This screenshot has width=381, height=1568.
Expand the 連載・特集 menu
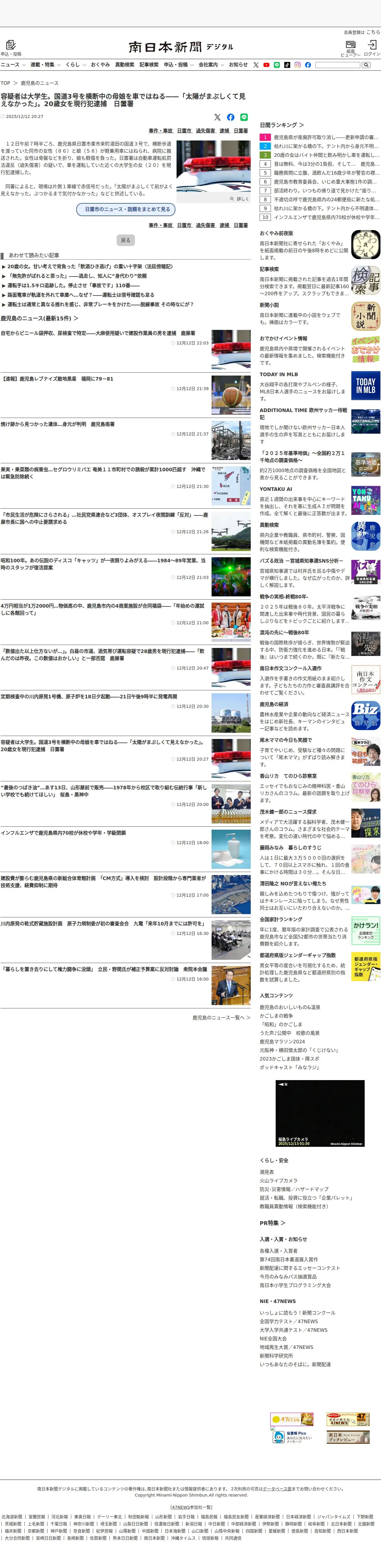[46, 65]
